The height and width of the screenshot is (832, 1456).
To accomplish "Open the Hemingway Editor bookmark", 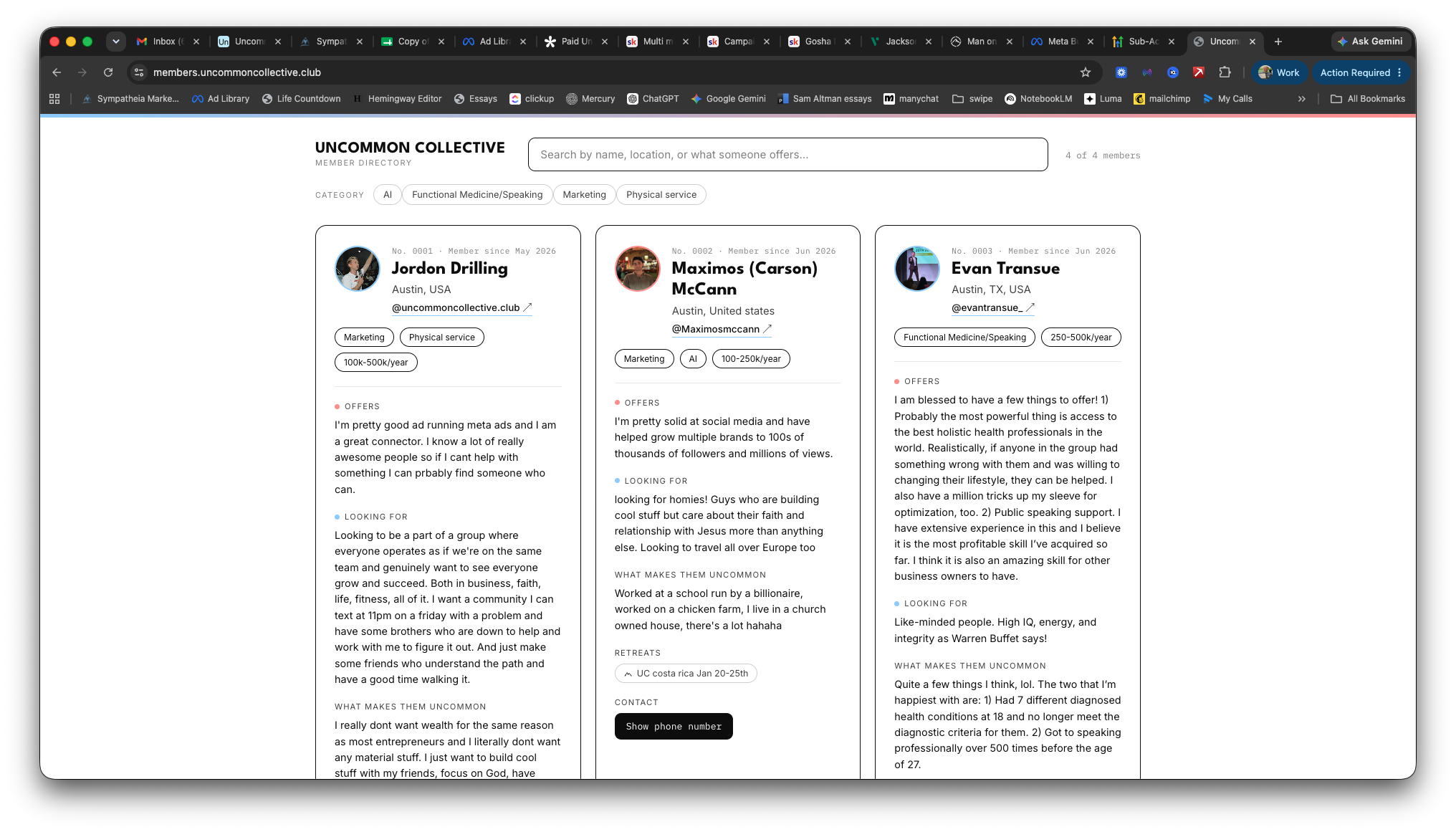I will (x=397, y=99).
